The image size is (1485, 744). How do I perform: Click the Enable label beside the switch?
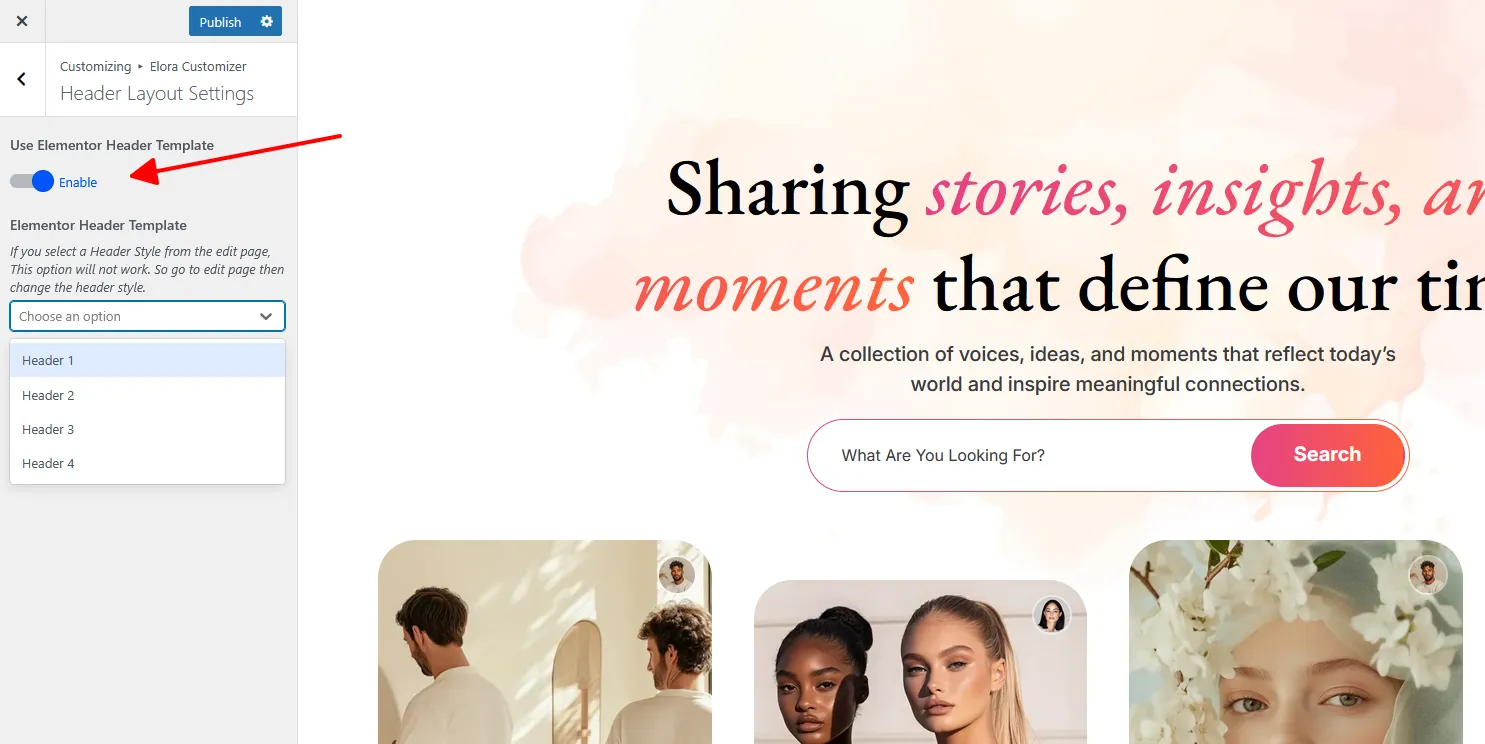(78, 182)
